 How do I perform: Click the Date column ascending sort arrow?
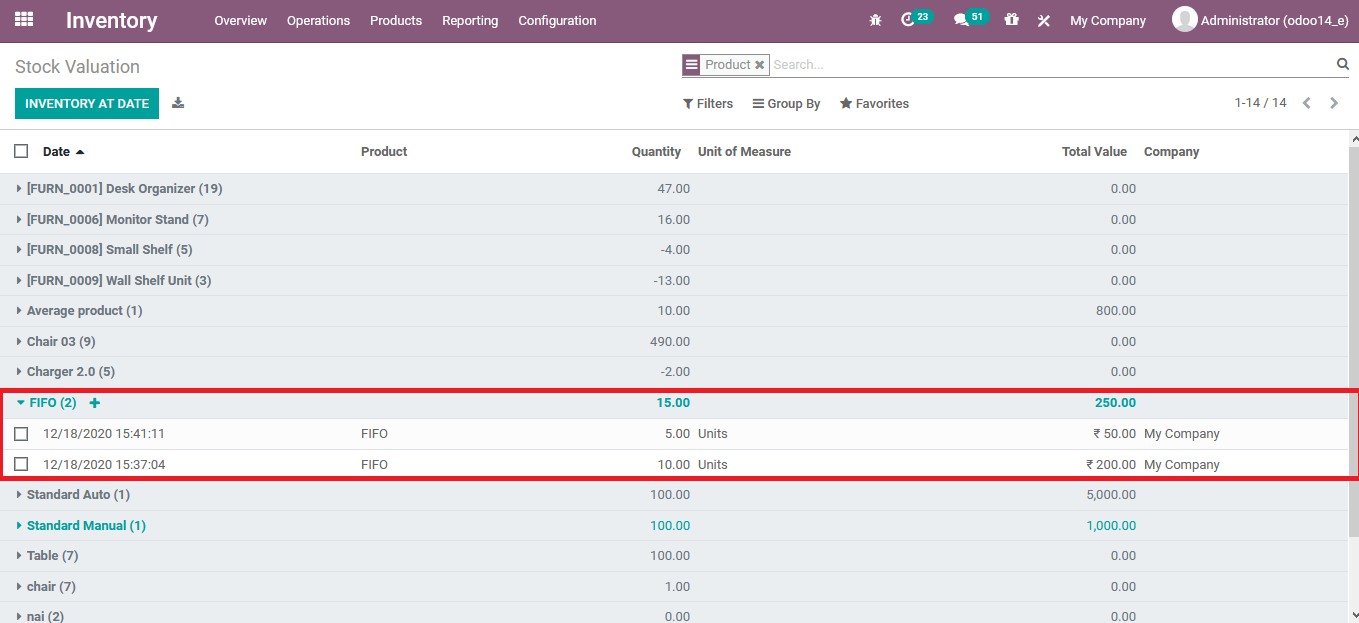point(80,152)
